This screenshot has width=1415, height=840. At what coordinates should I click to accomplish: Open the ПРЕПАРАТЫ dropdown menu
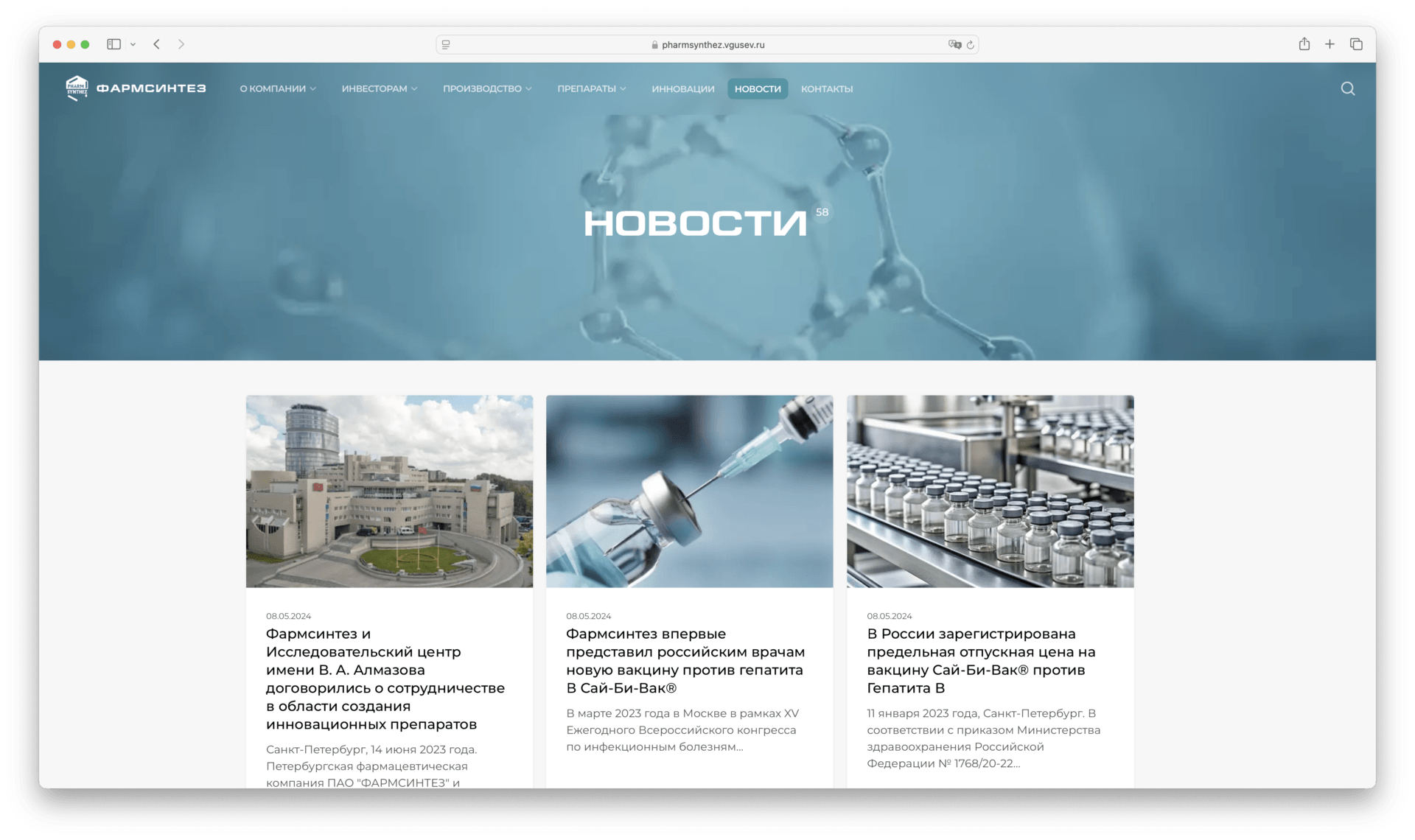tap(591, 88)
